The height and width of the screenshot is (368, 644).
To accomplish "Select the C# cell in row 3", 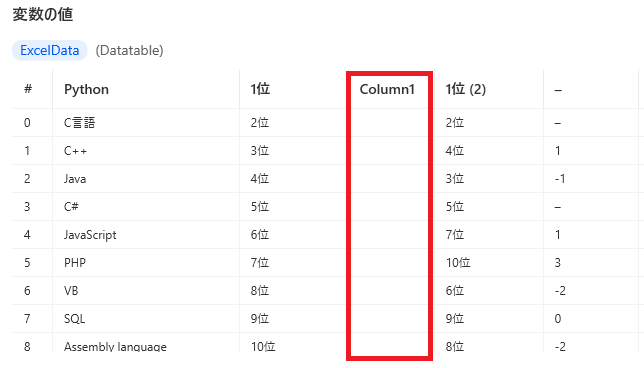I will (71, 207).
